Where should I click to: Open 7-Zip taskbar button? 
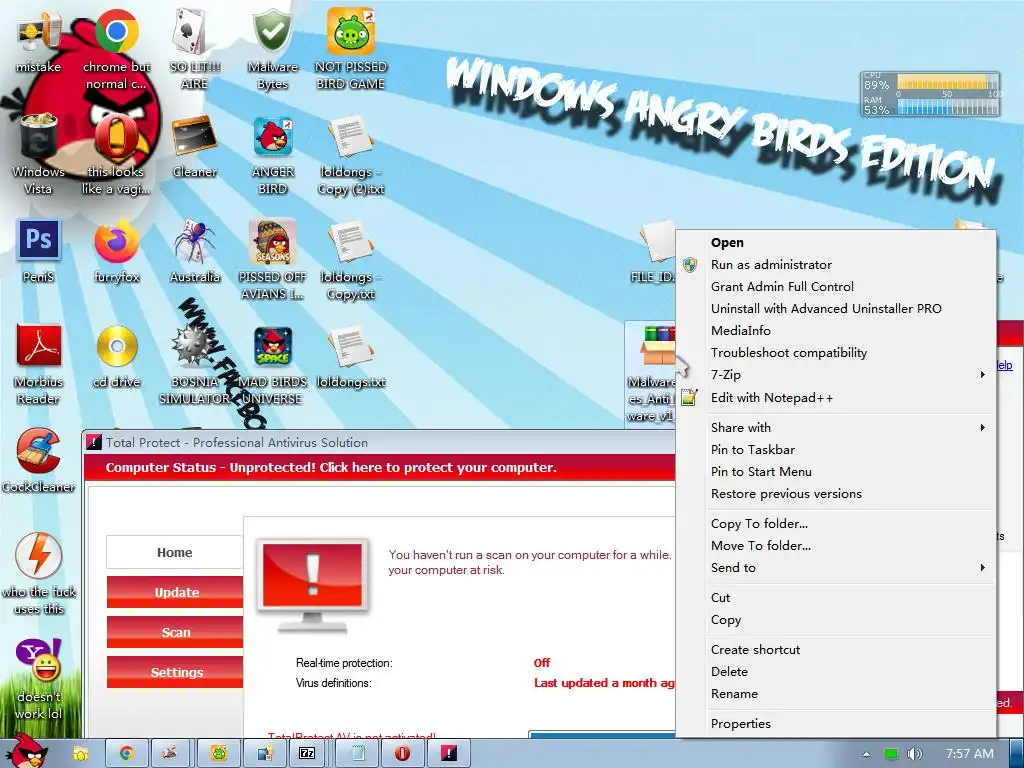(307, 753)
